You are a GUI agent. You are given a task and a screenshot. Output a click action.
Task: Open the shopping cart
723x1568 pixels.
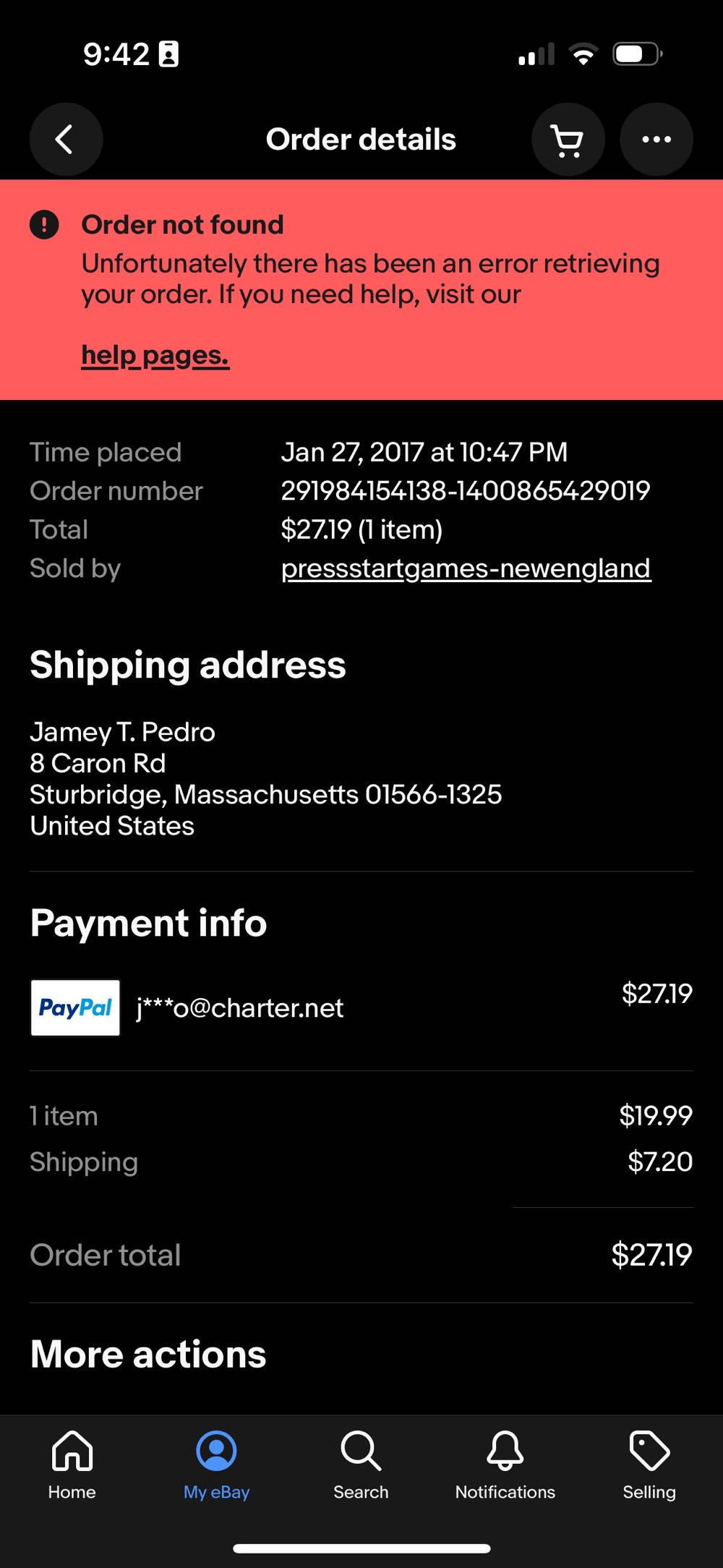click(x=568, y=140)
